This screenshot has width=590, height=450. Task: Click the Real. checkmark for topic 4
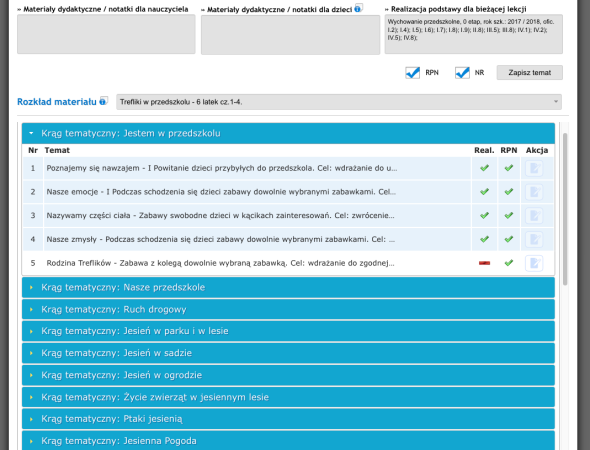[484, 239]
